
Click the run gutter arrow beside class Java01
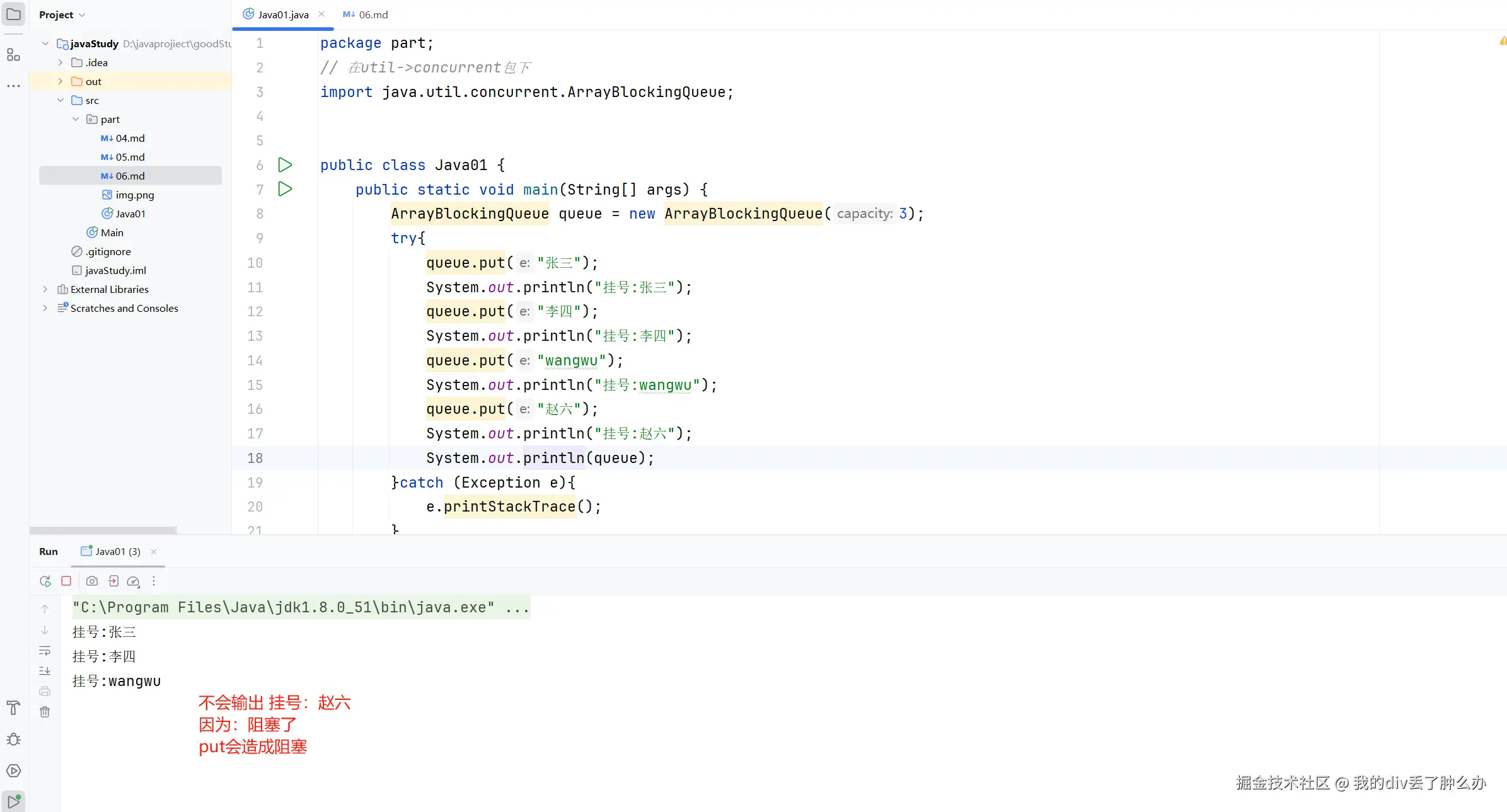tap(285, 165)
